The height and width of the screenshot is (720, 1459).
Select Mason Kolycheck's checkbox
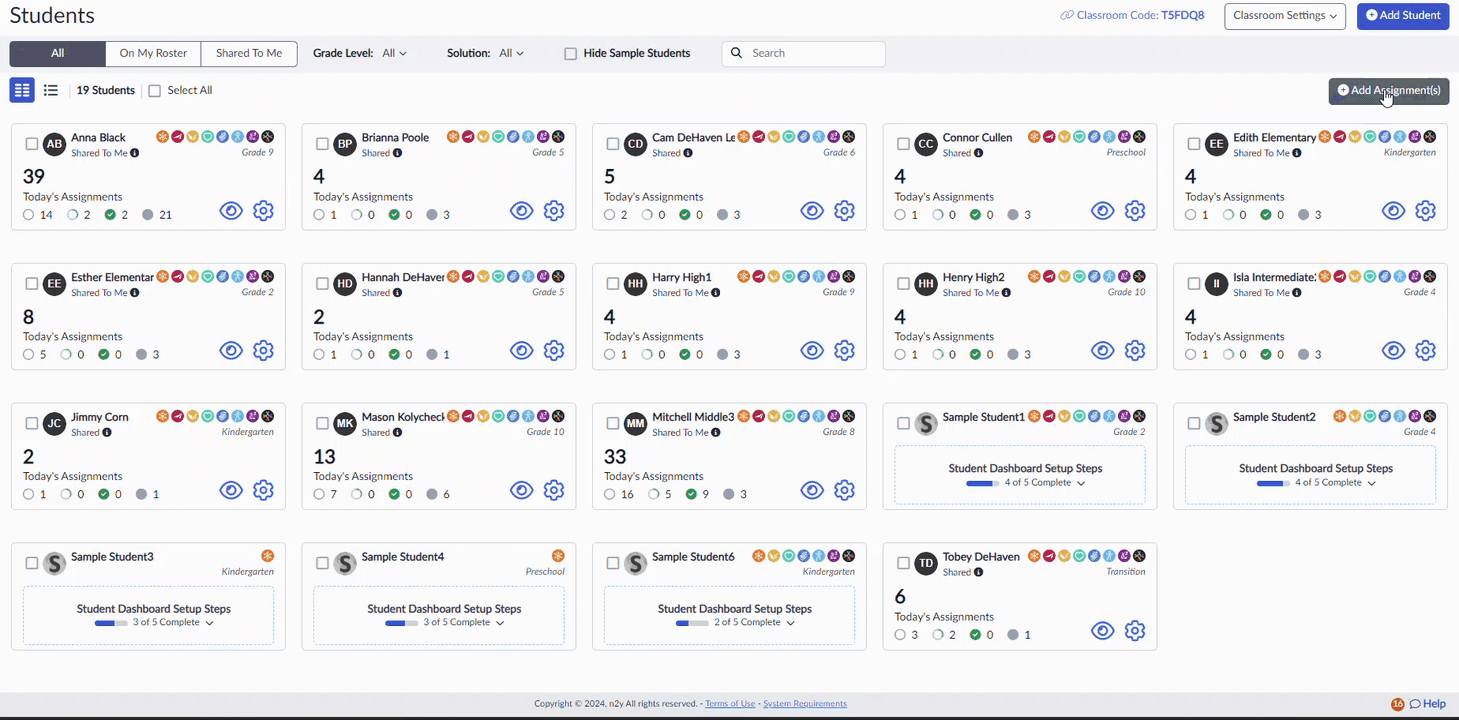(x=322, y=424)
